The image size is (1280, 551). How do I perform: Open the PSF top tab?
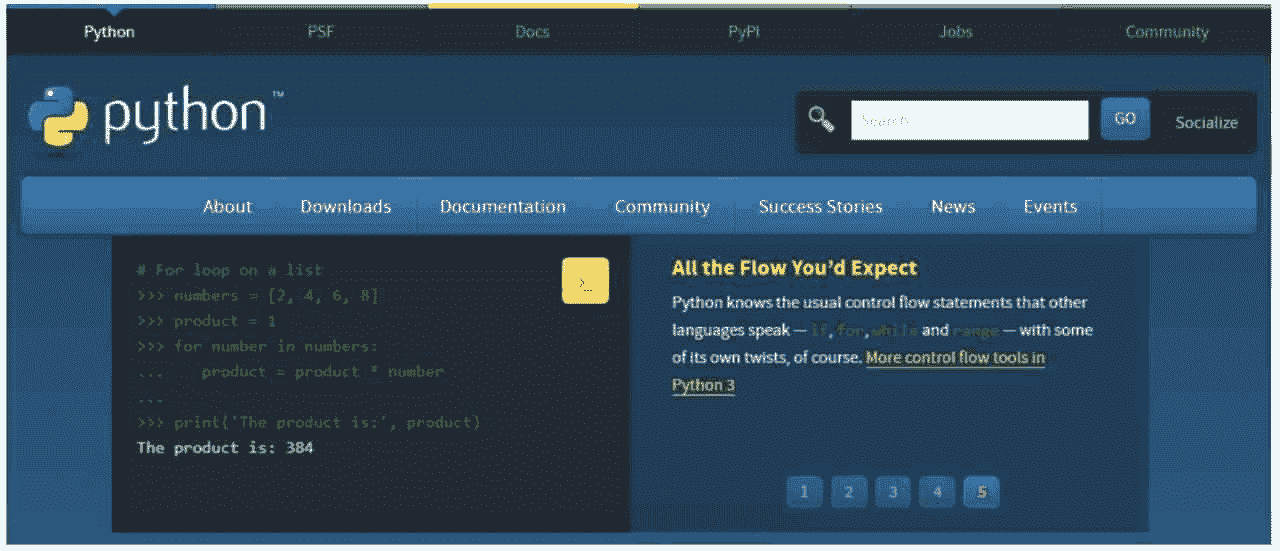click(321, 32)
